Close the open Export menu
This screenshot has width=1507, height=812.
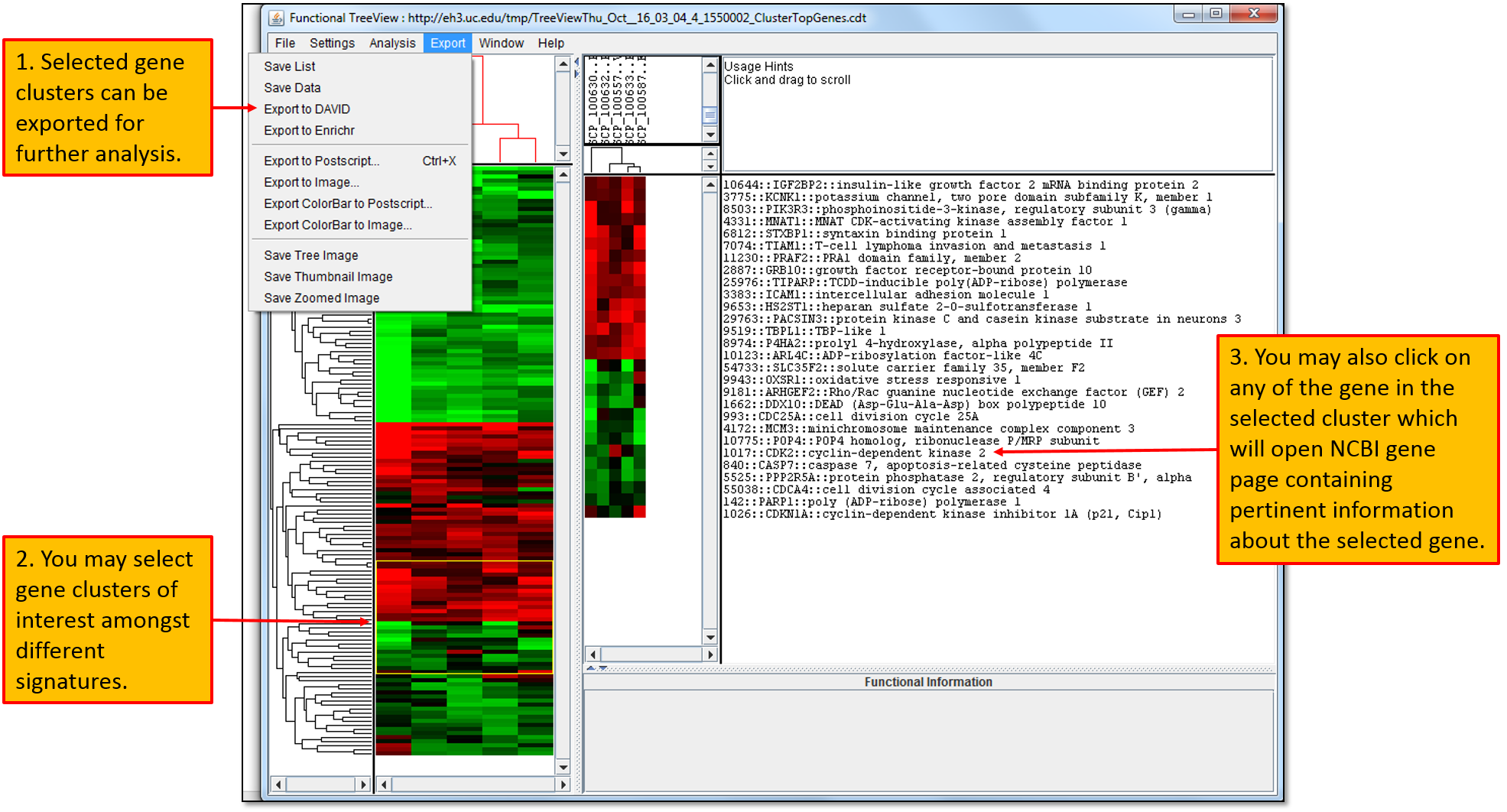tap(447, 44)
